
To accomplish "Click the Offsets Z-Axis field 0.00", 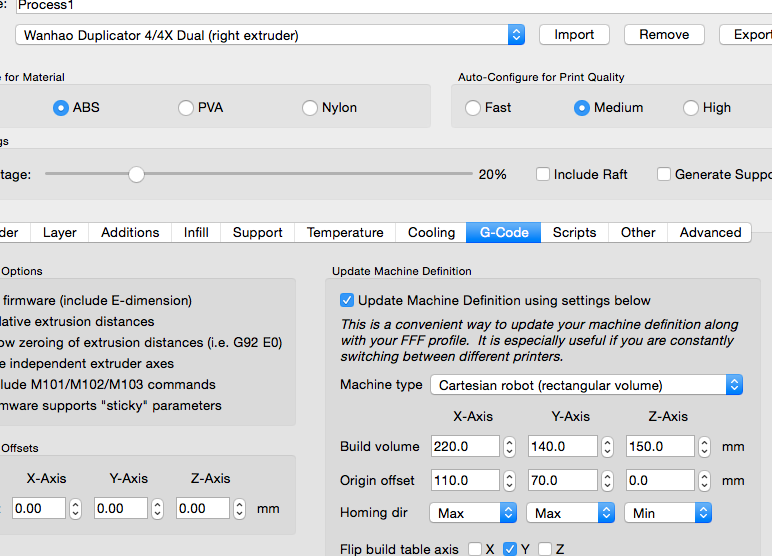I will click(x=203, y=509).
